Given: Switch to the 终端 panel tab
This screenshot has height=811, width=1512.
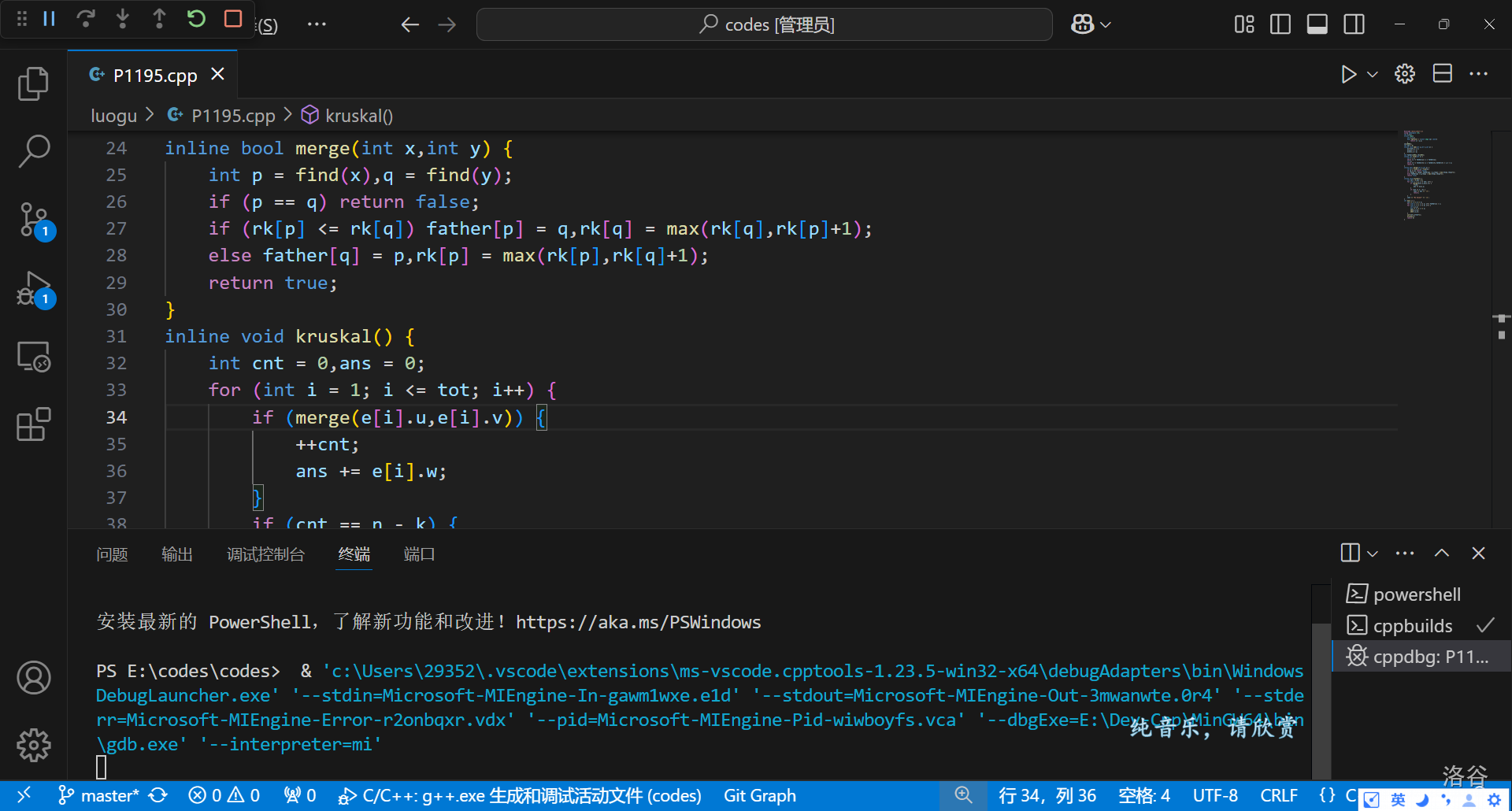Looking at the screenshot, I should click(354, 554).
